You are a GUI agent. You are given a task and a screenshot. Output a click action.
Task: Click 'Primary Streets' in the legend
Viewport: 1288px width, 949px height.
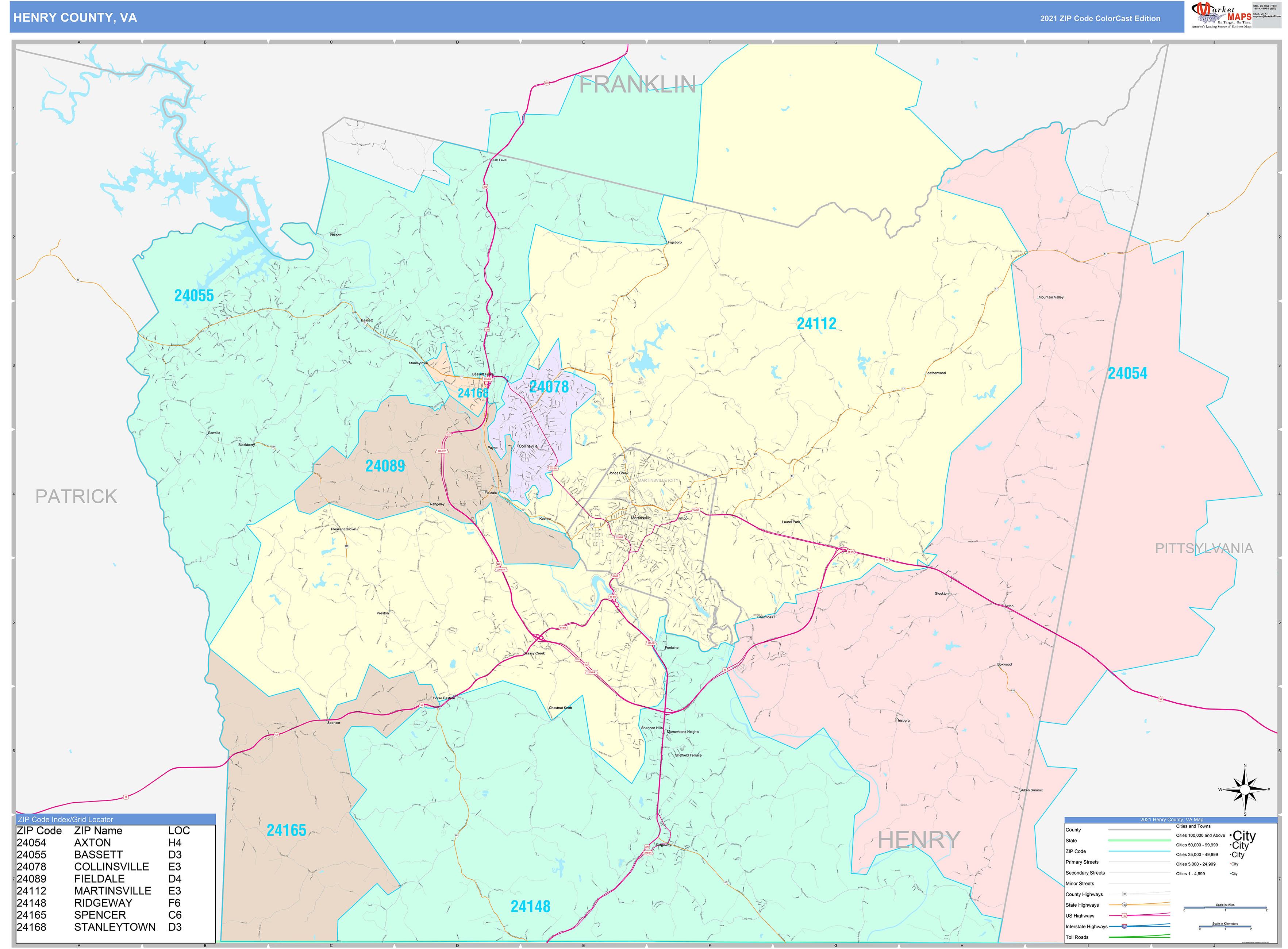click(1082, 862)
